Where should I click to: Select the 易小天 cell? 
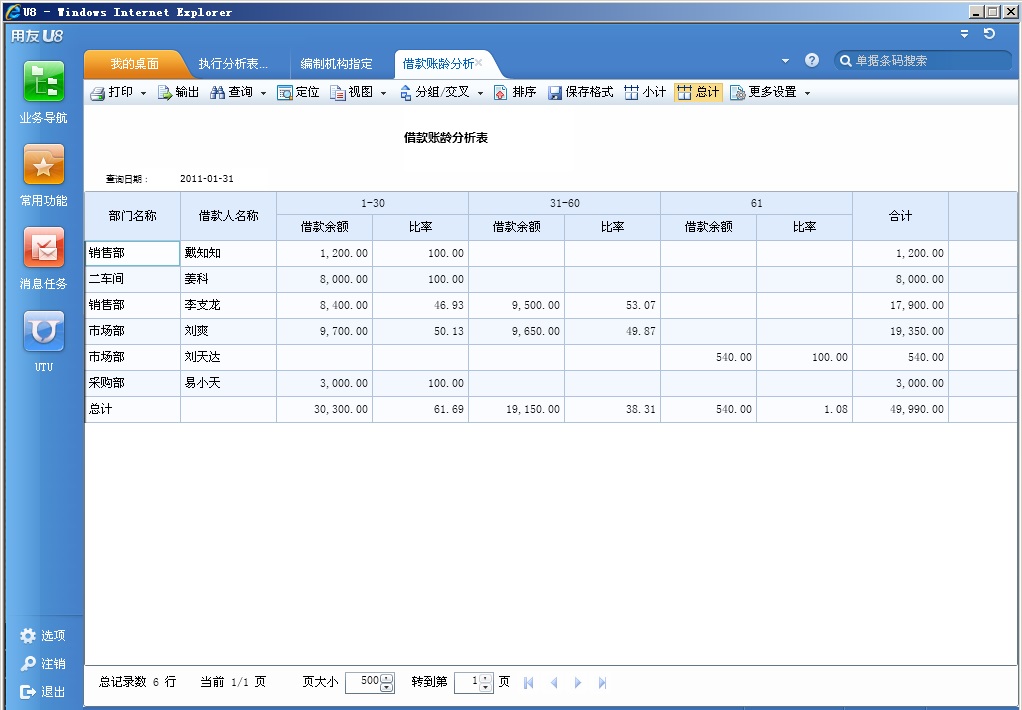(228, 383)
